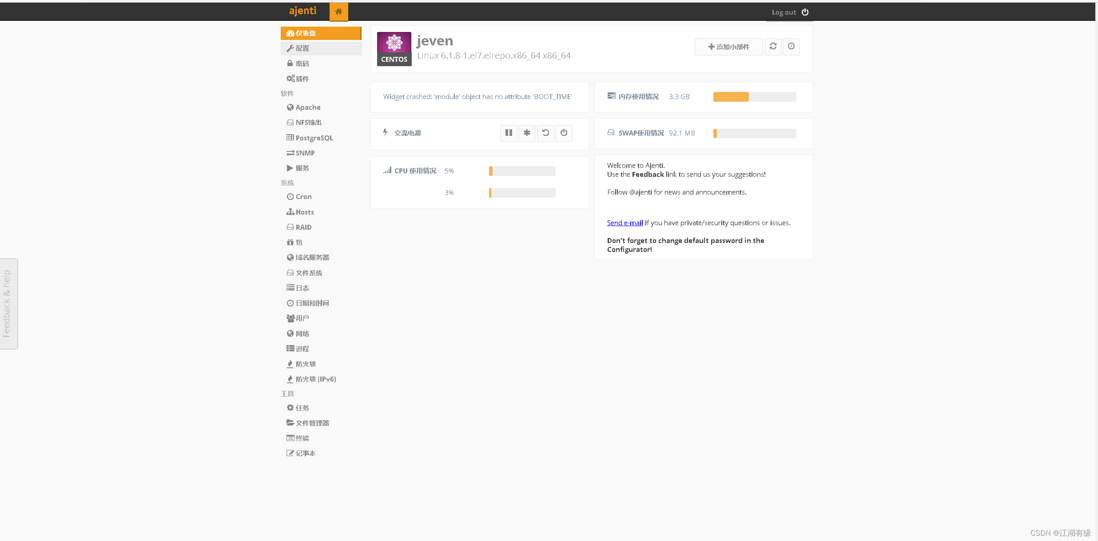The image size is (1098, 541).
Task: Open the 仪表盘 dashboard sidebar item
Action: [321, 33]
